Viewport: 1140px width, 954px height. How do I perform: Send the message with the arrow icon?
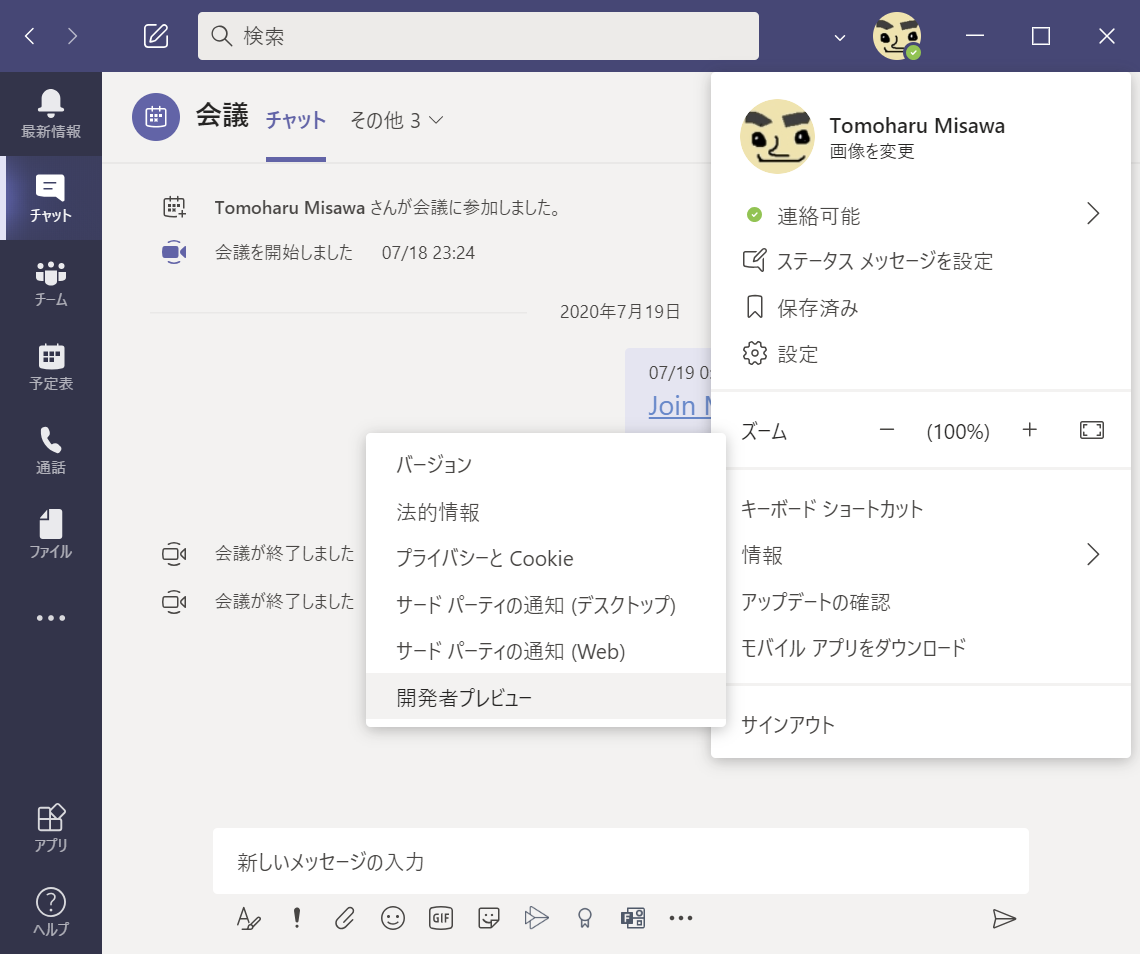tap(1004, 918)
